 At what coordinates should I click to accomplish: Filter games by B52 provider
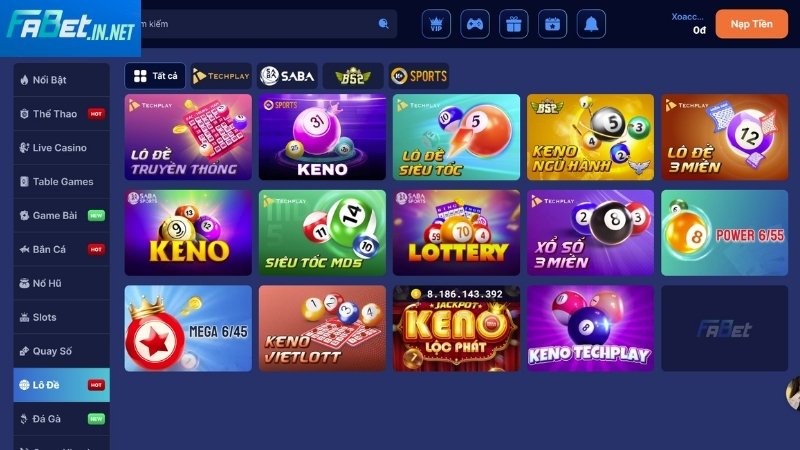point(353,76)
